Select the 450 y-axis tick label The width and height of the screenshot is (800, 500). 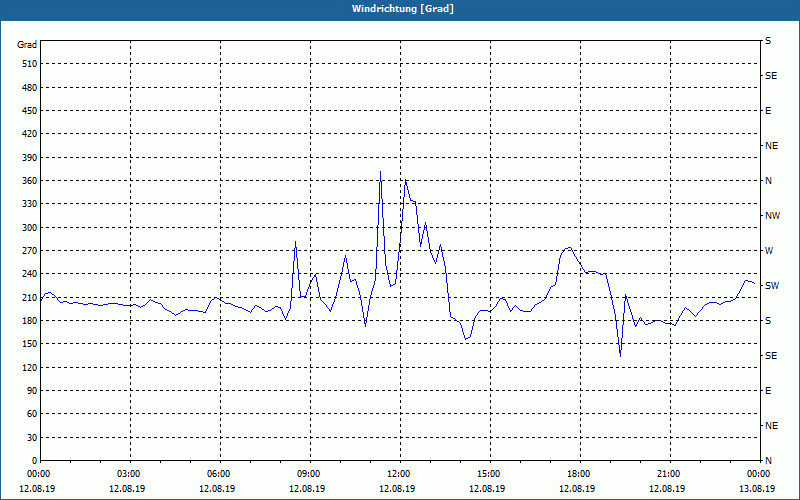click(30, 111)
